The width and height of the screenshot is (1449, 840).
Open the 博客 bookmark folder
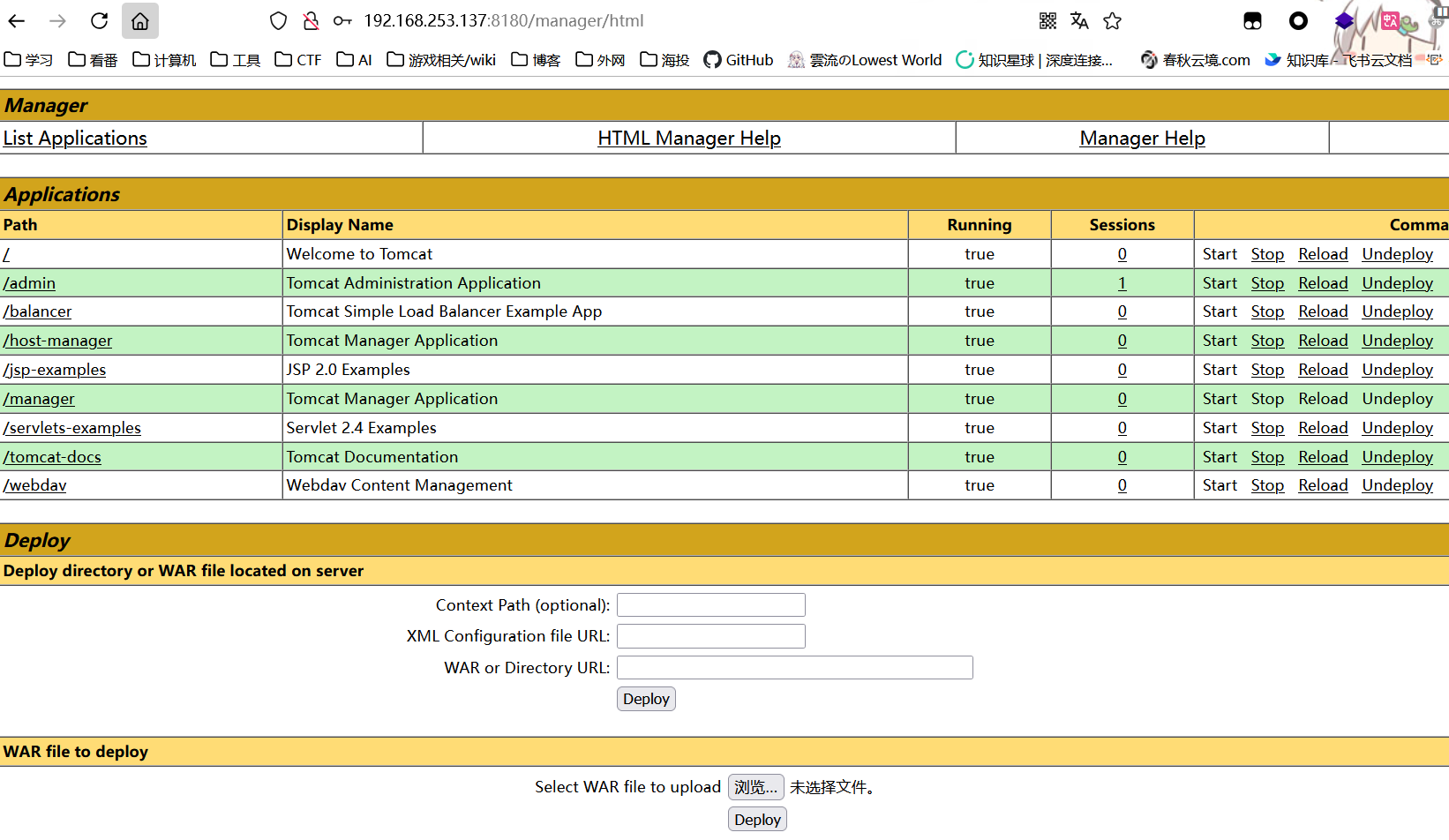click(x=536, y=60)
